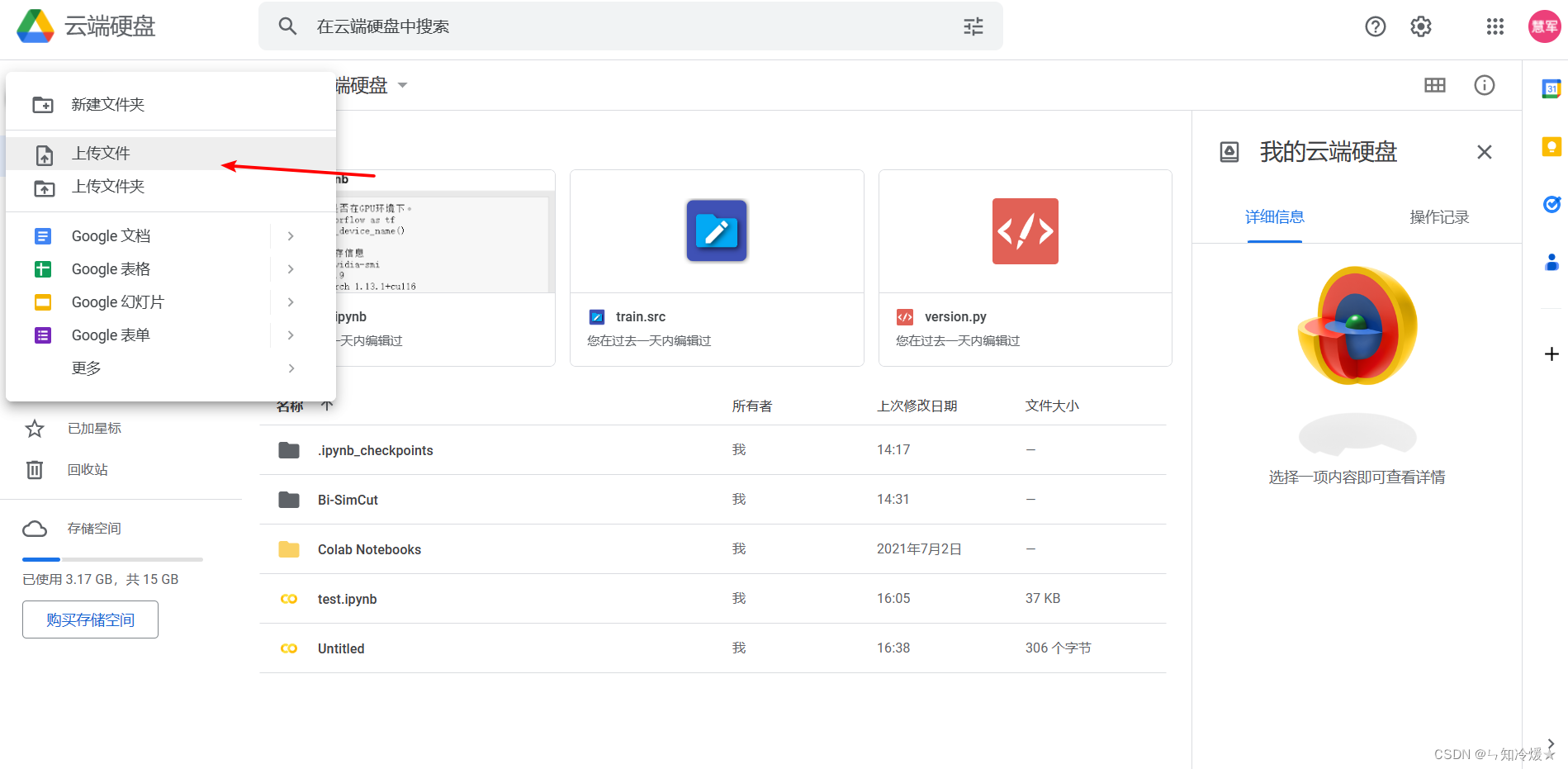Select 上传文件 menu entry
Viewport: 1568px width, 769px height.
[171, 154]
